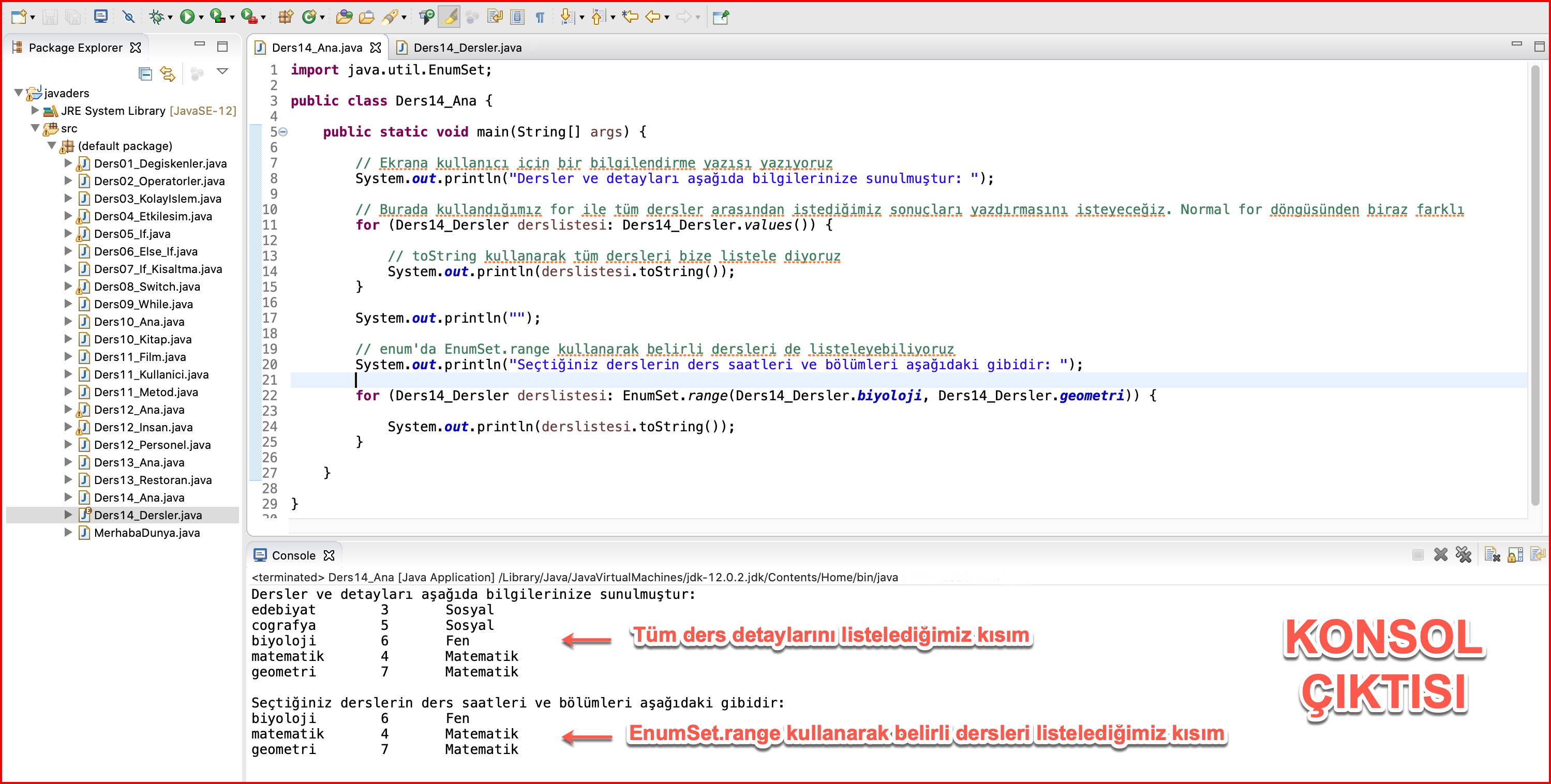Toggle Block Selection Mode icon
The height and width of the screenshot is (784, 1551).
pos(517,17)
